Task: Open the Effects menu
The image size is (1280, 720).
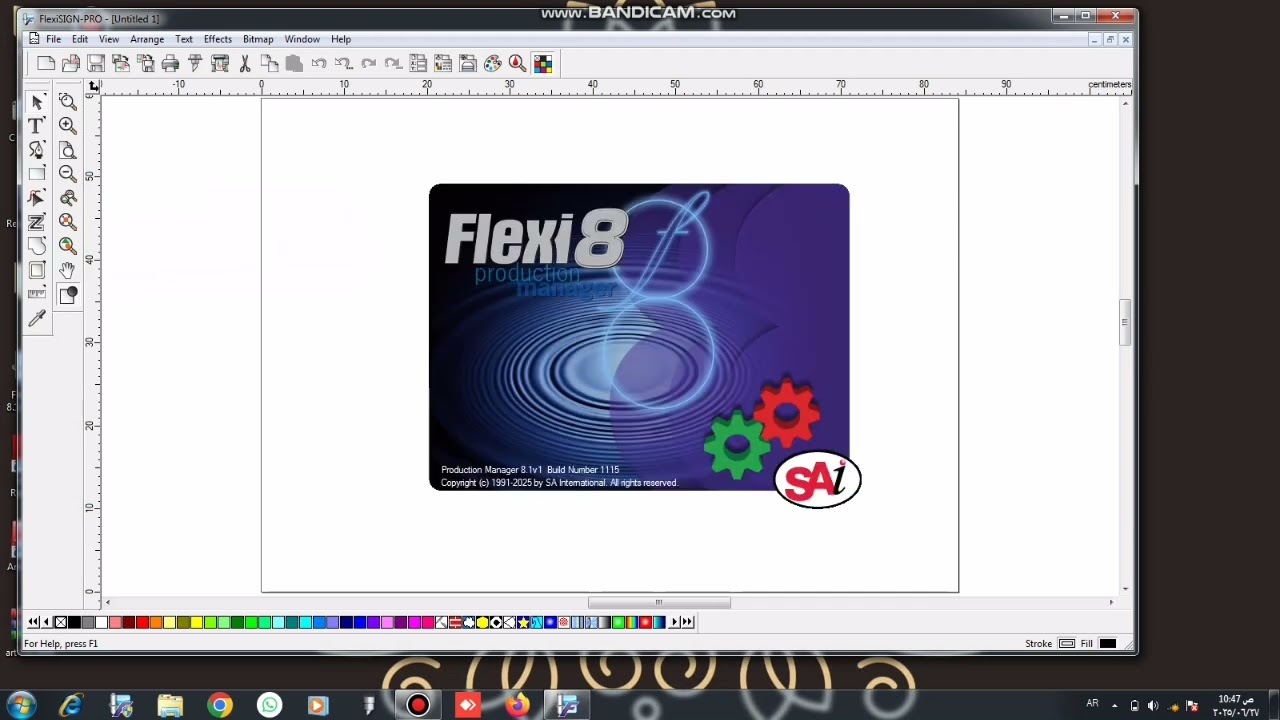Action: click(x=218, y=39)
